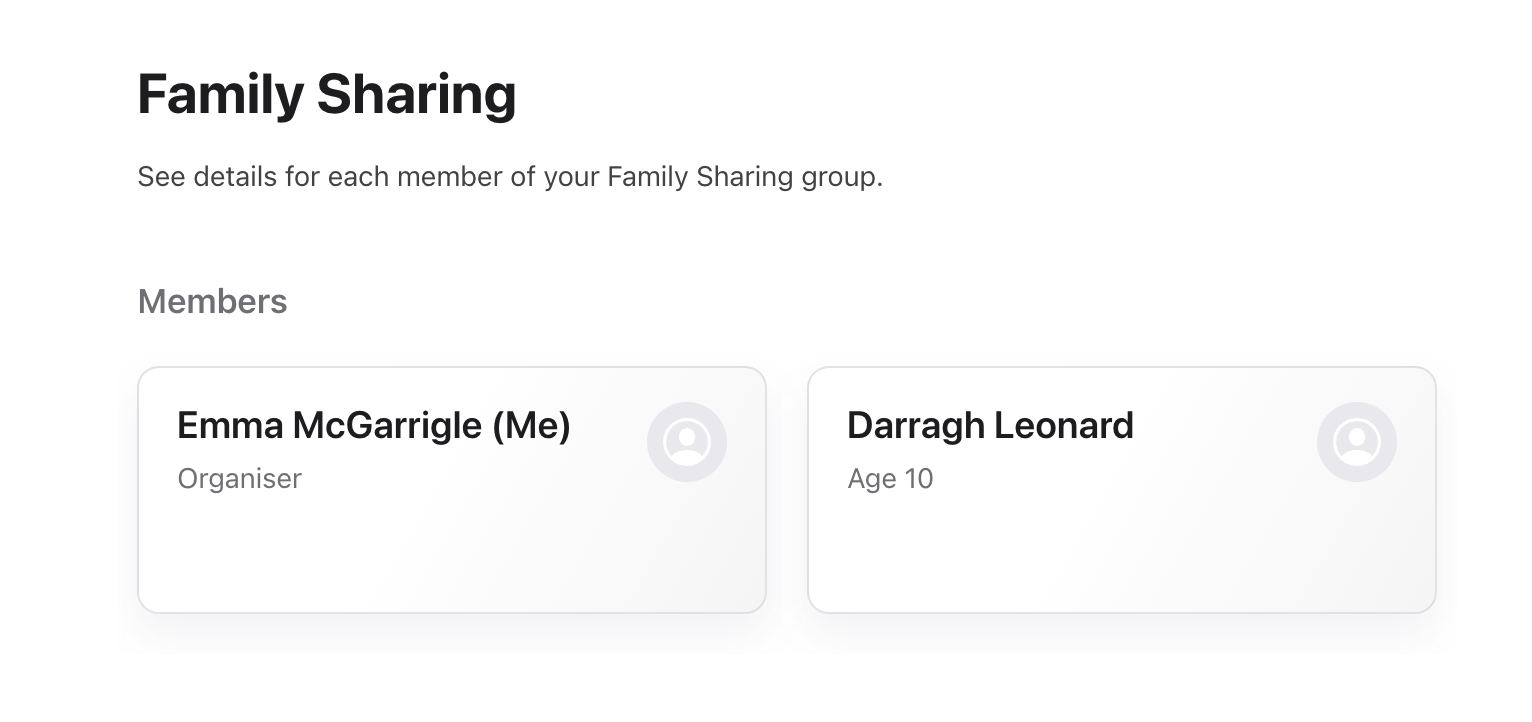Click the word Family in the page title
1532x722 pixels.
click(220, 94)
